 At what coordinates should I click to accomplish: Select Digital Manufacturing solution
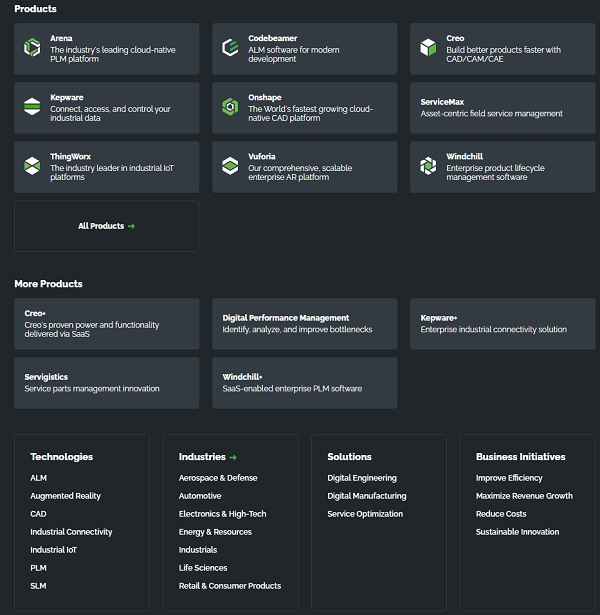[367, 496]
